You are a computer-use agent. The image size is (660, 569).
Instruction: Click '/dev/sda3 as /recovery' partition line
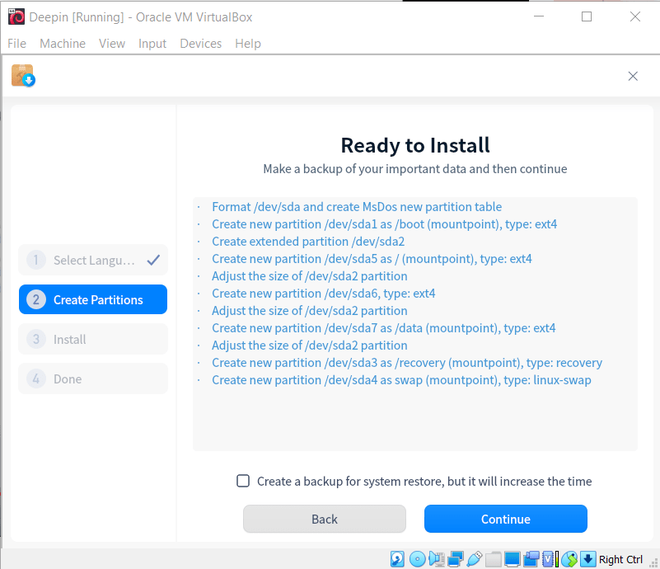pos(407,362)
